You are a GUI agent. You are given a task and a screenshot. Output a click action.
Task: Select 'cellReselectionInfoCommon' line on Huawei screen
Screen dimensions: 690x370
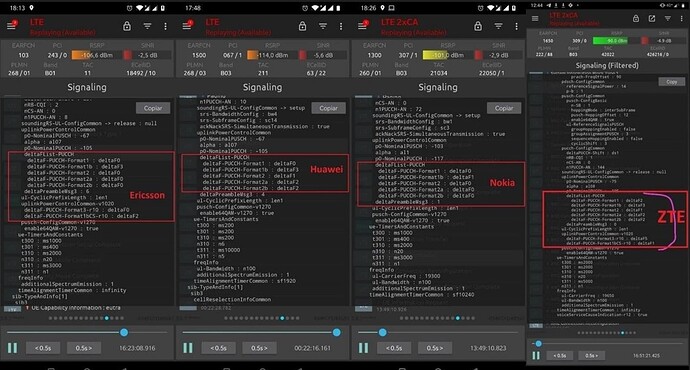tap(232, 299)
